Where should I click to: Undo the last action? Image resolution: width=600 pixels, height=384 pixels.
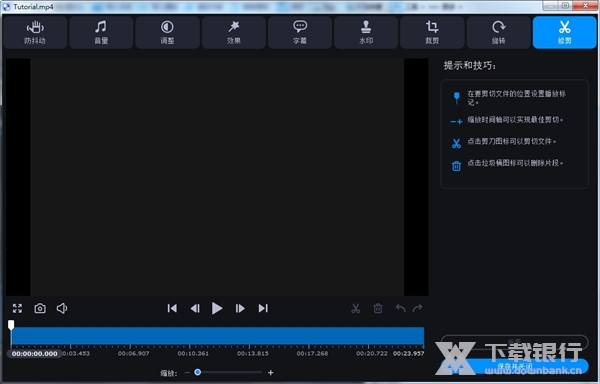[x=400, y=308]
